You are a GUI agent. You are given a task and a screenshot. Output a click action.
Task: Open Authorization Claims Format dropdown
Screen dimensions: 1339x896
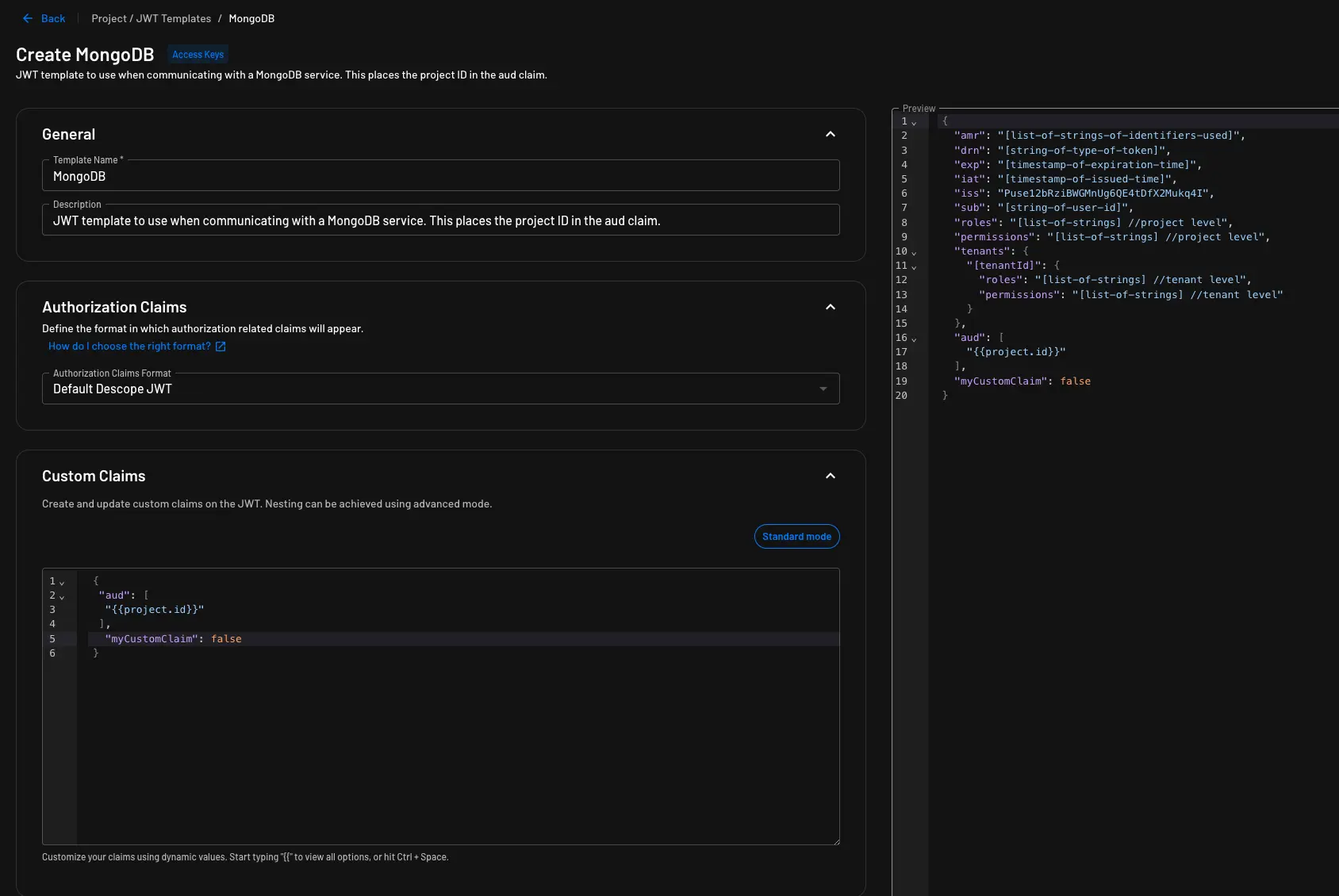pos(440,389)
